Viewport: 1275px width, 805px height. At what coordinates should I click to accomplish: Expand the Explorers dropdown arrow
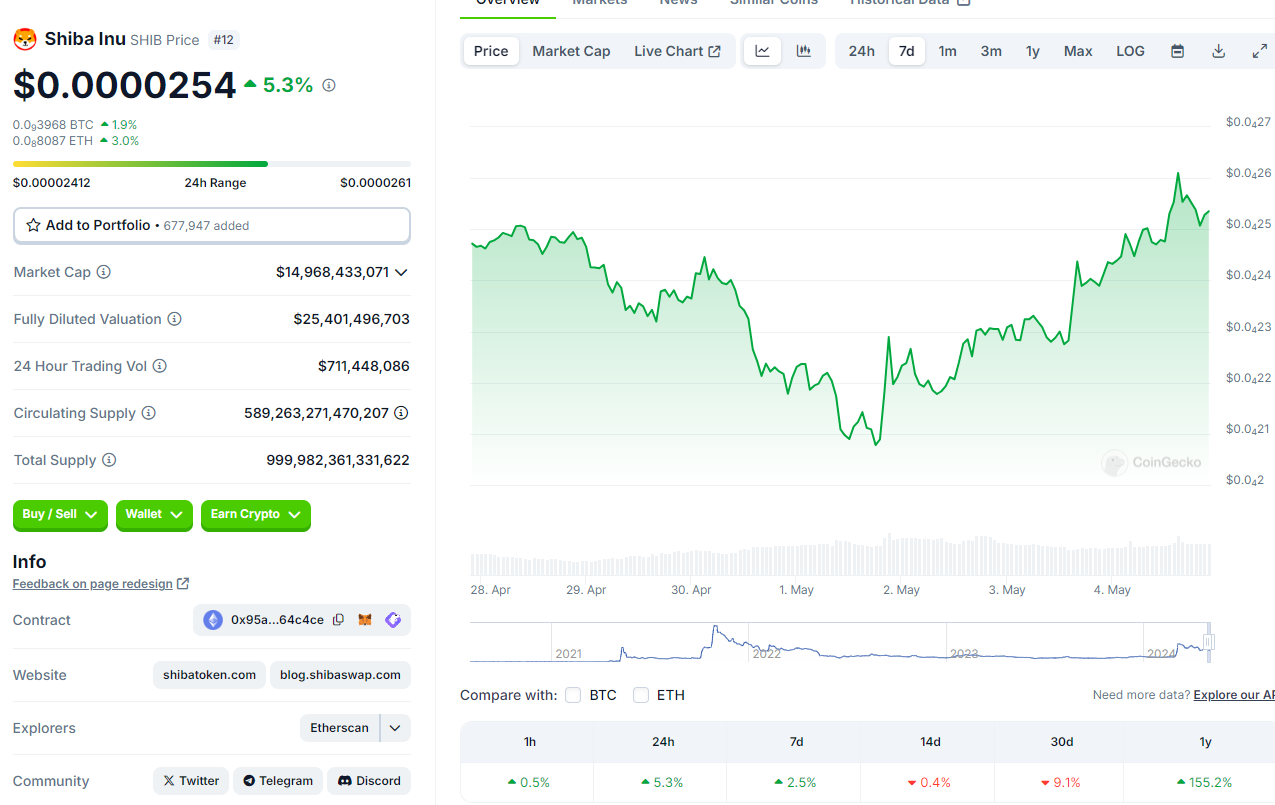[395, 728]
